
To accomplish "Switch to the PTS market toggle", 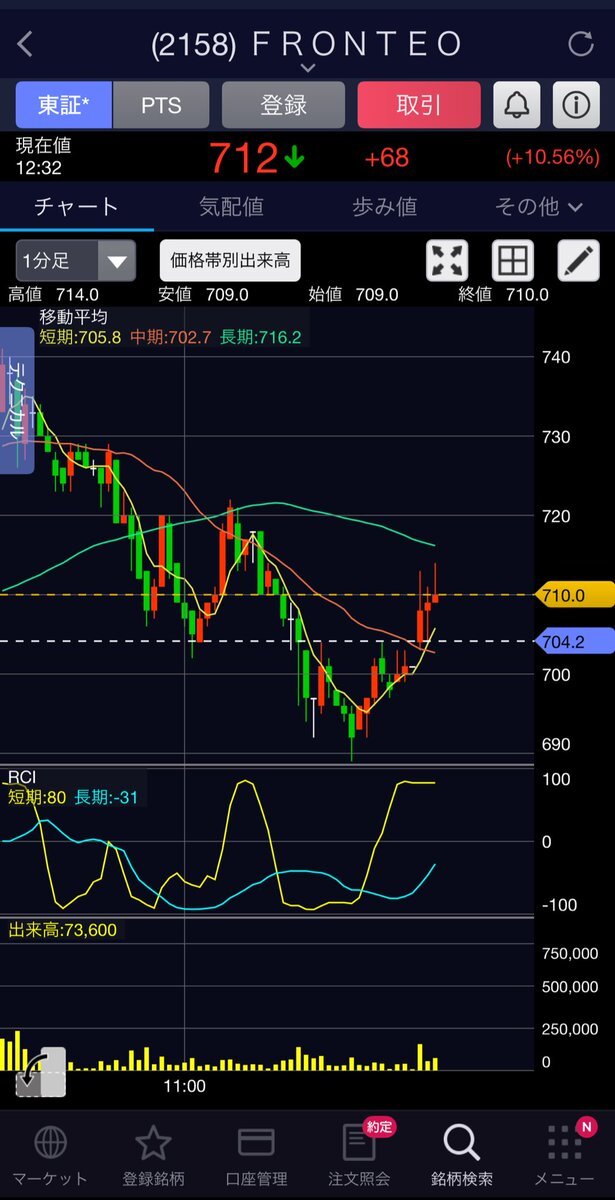I will click(161, 104).
